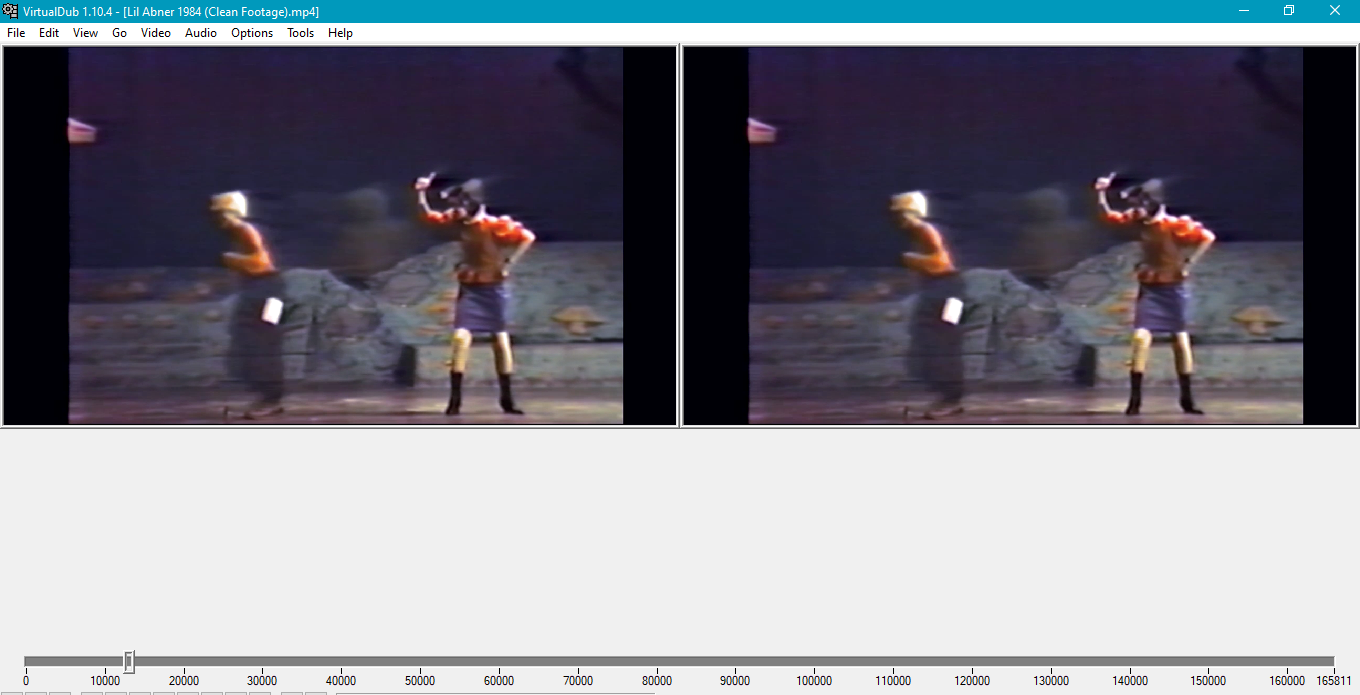Close the VirtualDub window
The width and height of the screenshot is (1360, 695).
[1336, 11]
